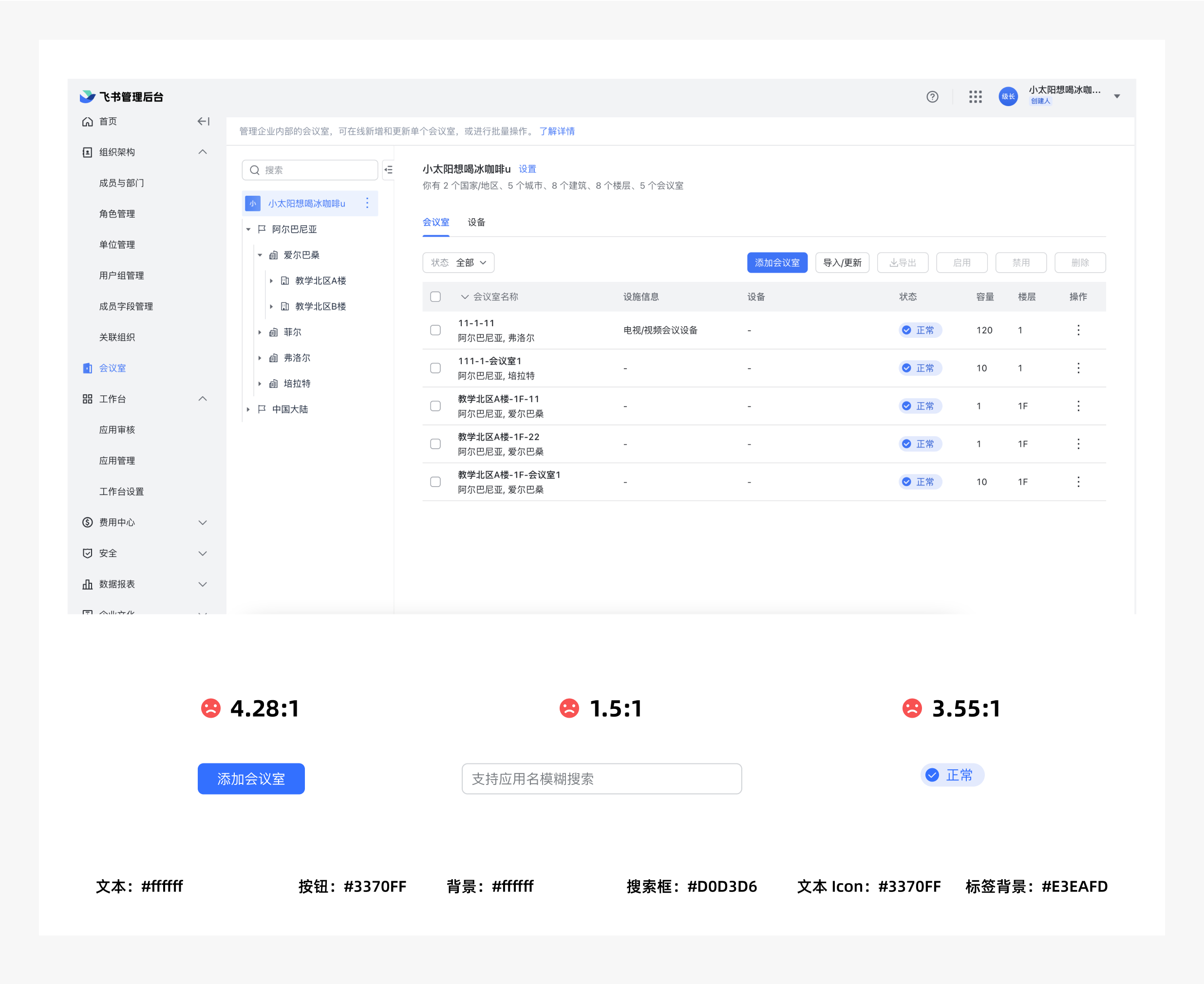Check the box for 教学北区A楼-1F-11
The image size is (1204, 984).
click(435, 406)
